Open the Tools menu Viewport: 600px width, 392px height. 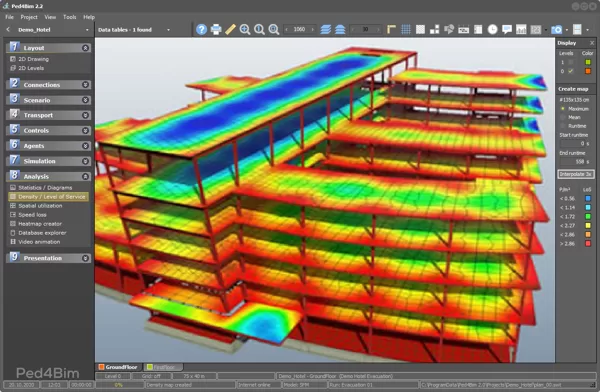click(x=70, y=17)
